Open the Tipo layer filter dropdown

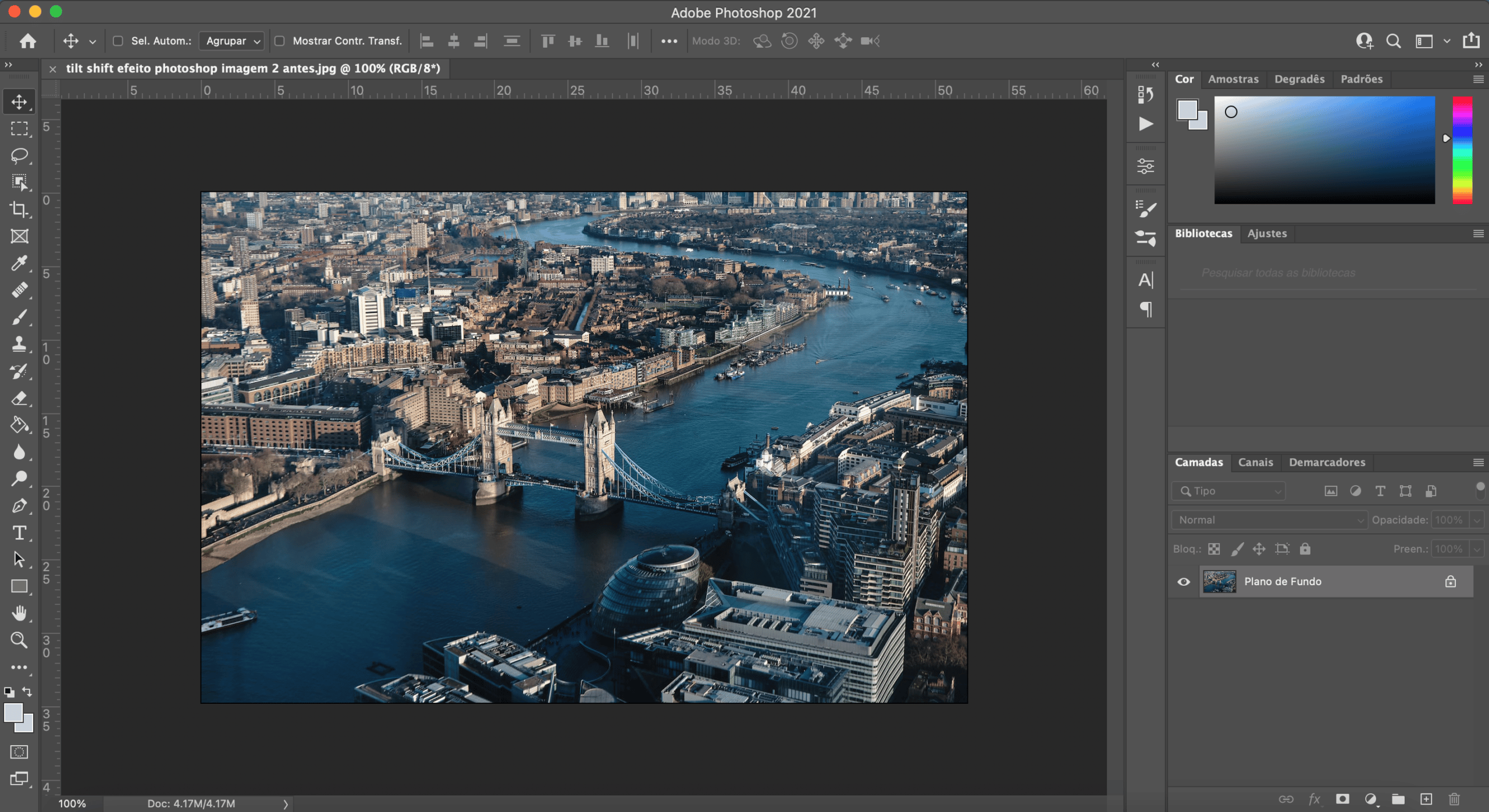1228,492
